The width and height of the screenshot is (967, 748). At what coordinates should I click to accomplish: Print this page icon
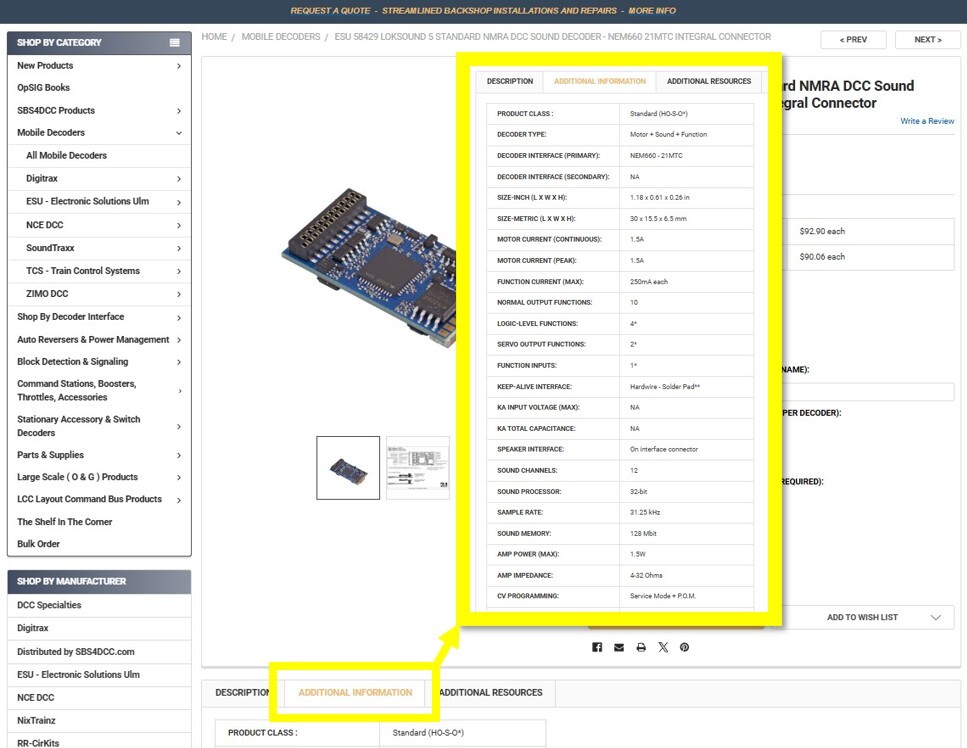641,647
